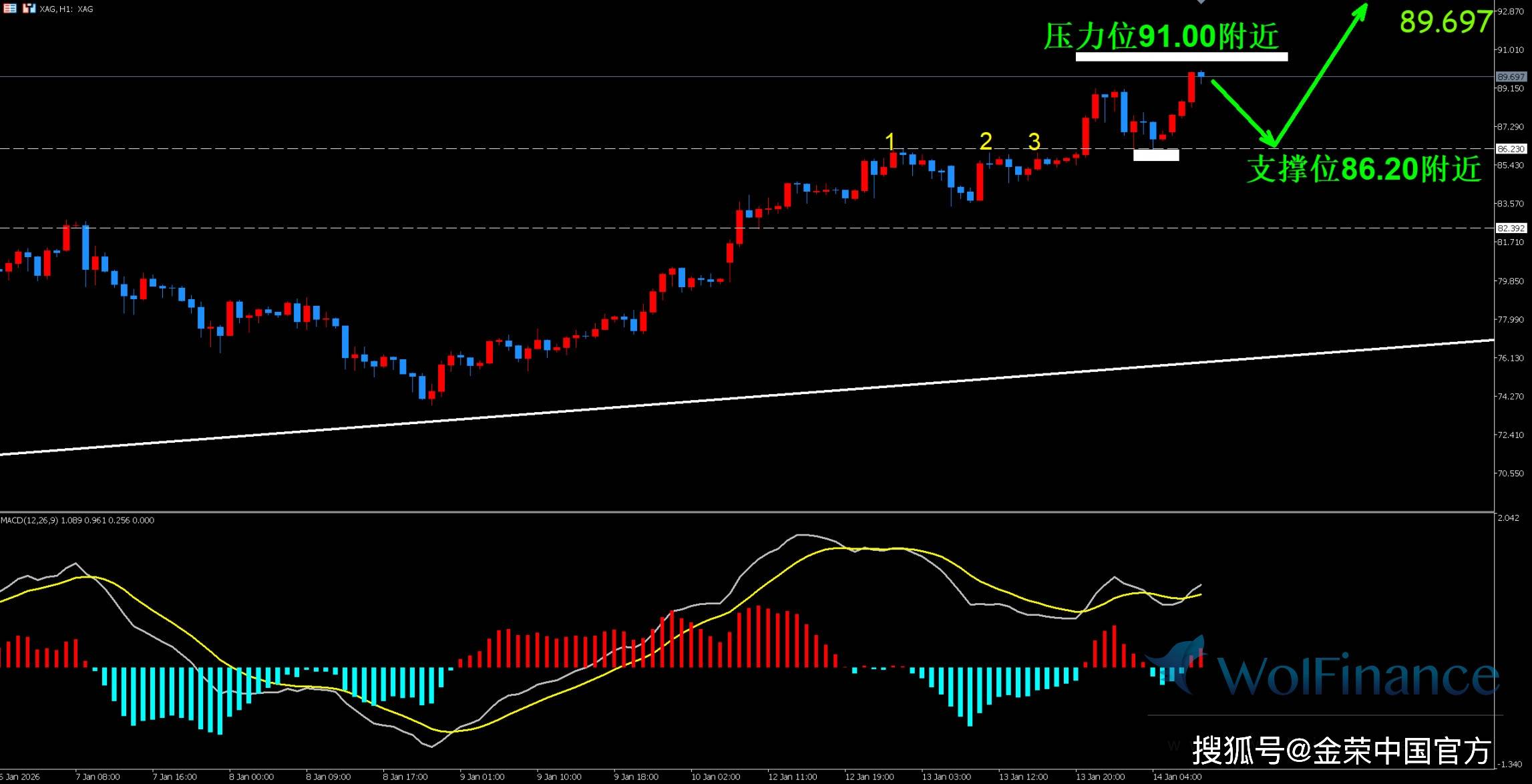Screen dimensions: 1532x784
Task: Select the 压力位91.00附近 text label
Action: [1161, 36]
